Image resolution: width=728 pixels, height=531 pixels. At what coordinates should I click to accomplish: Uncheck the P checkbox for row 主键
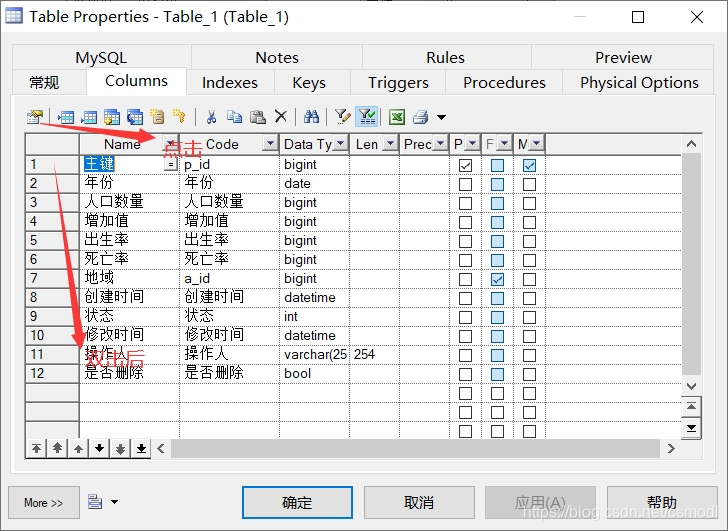point(465,165)
